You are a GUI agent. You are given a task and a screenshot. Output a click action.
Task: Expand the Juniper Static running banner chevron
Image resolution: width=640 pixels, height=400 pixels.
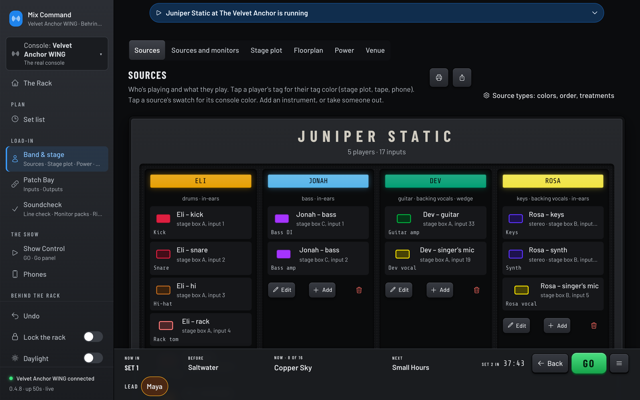pyautogui.click(x=595, y=13)
